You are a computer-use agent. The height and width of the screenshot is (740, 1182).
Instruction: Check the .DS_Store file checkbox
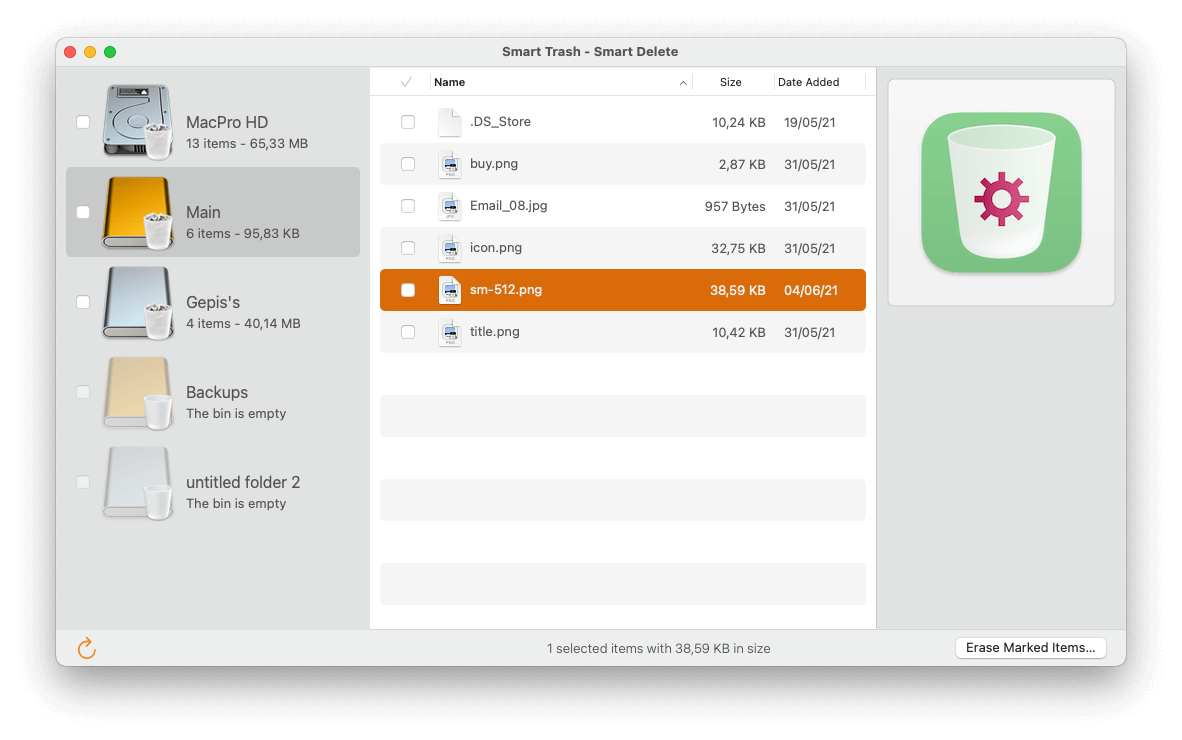click(x=407, y=122)
